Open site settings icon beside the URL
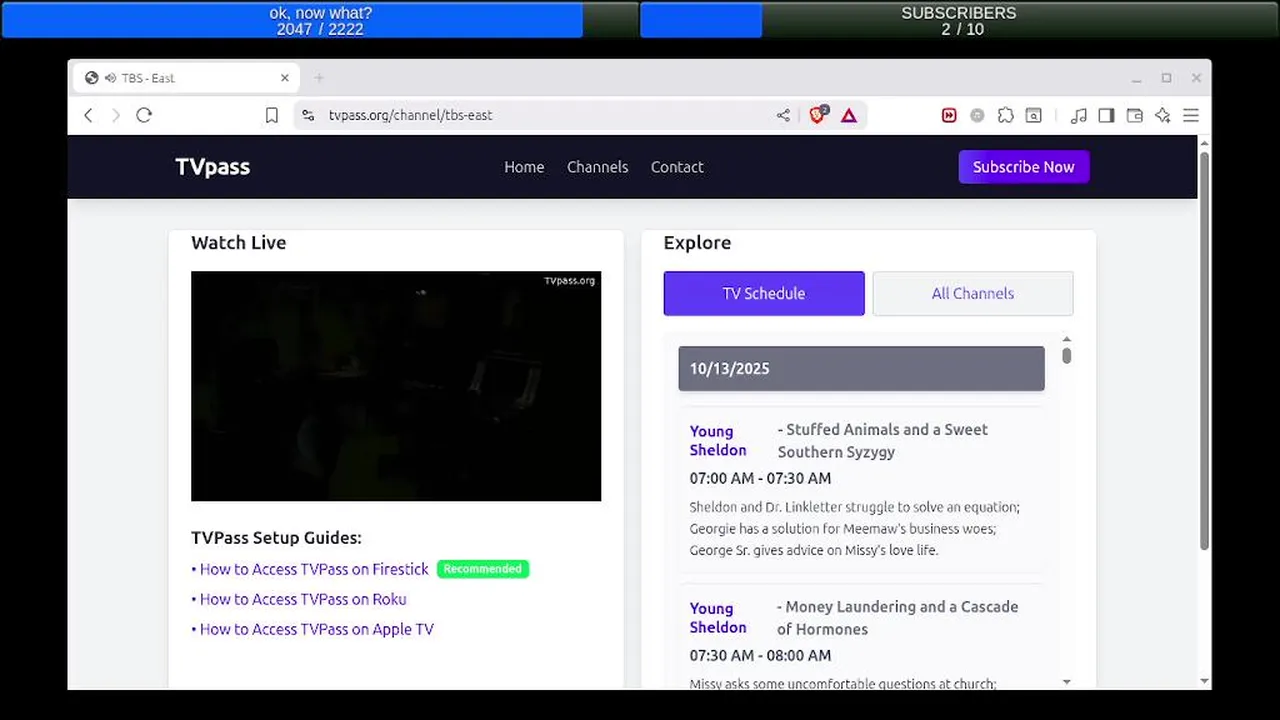Viewport: 1280px width, 720px height. click(308, 115)
